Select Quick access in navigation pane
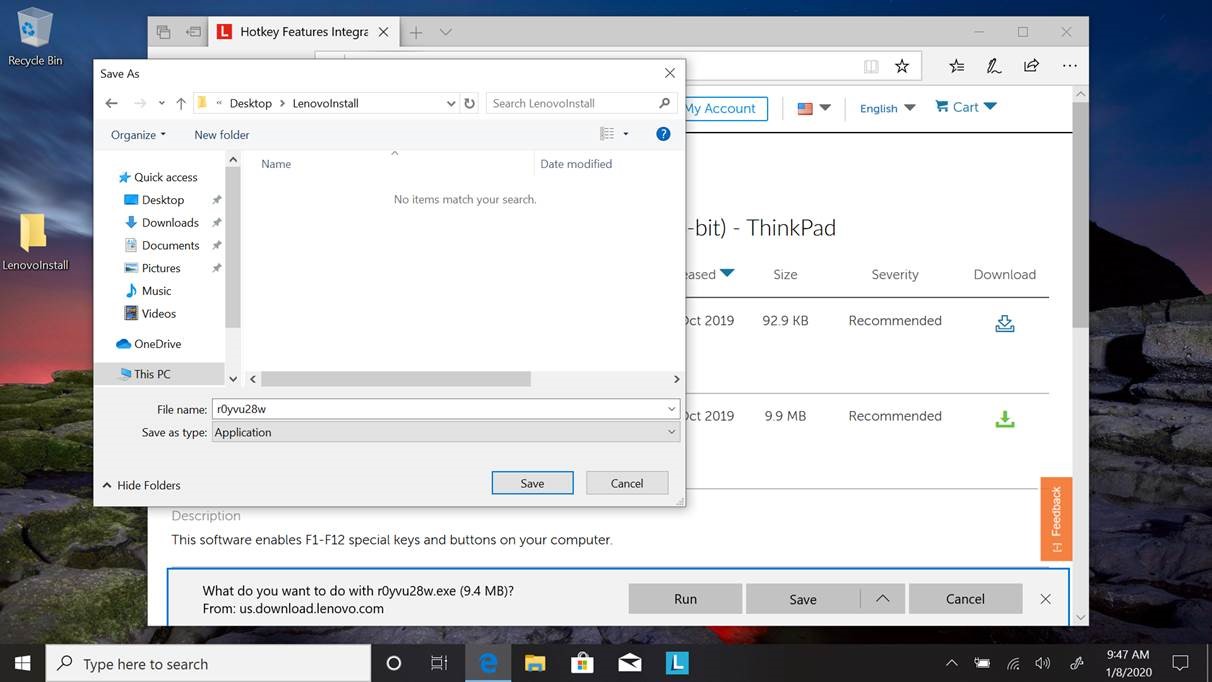This screenshot has width=1212, height=682. click(158, 177)
